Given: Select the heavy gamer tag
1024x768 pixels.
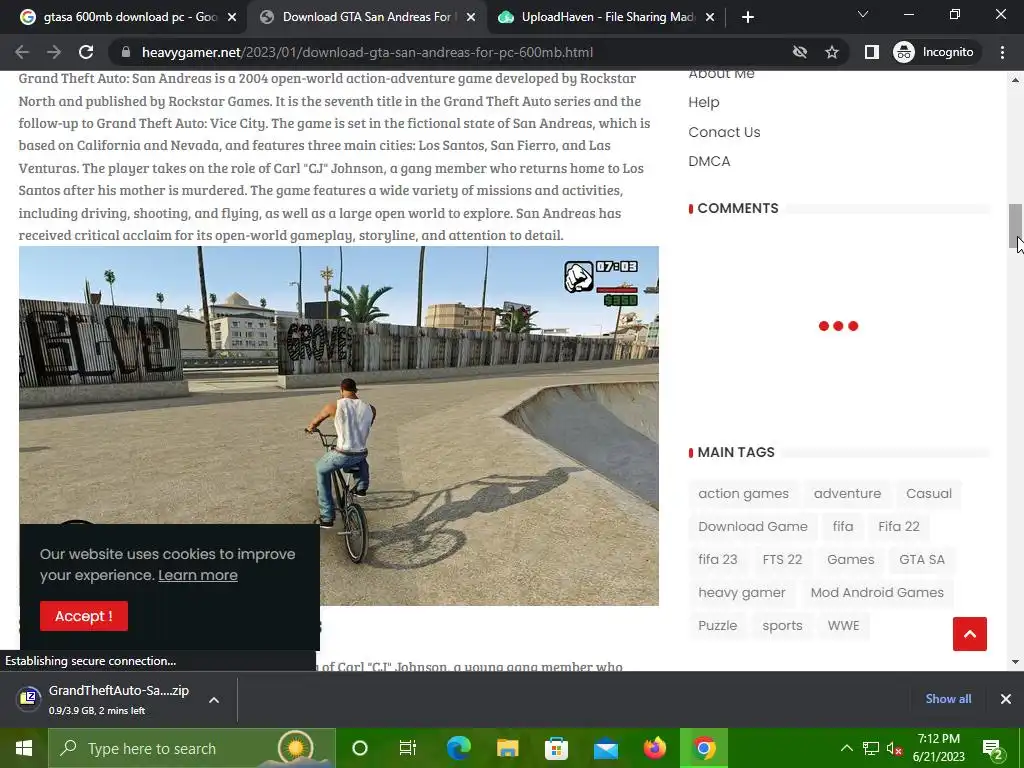Looking at the screenshot, I should tap(741, 592).
